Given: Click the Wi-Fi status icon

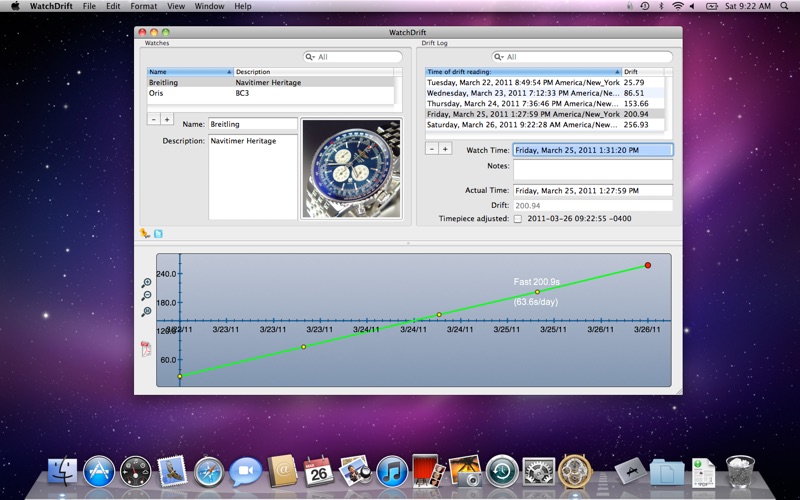Looking at the screenshot, I should (678, 6).
